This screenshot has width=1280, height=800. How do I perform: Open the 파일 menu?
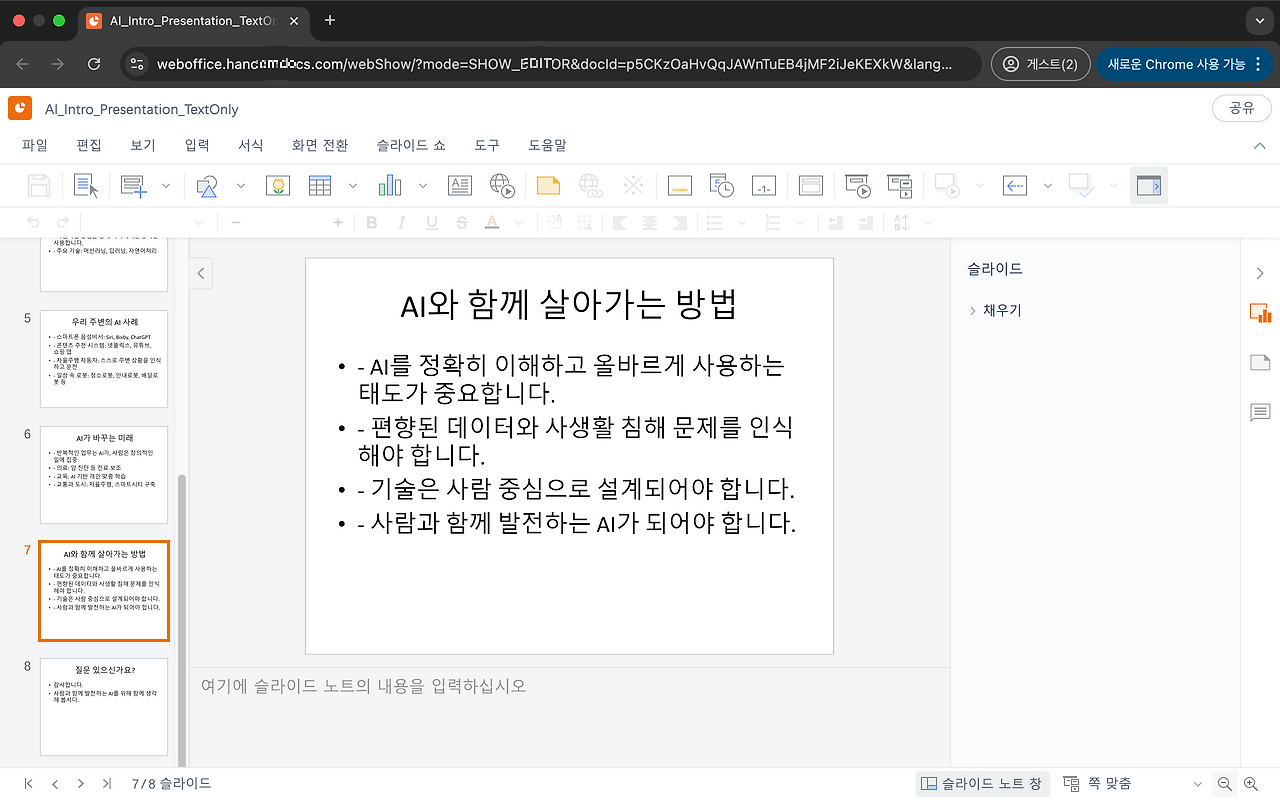click(x=35, y=145)
